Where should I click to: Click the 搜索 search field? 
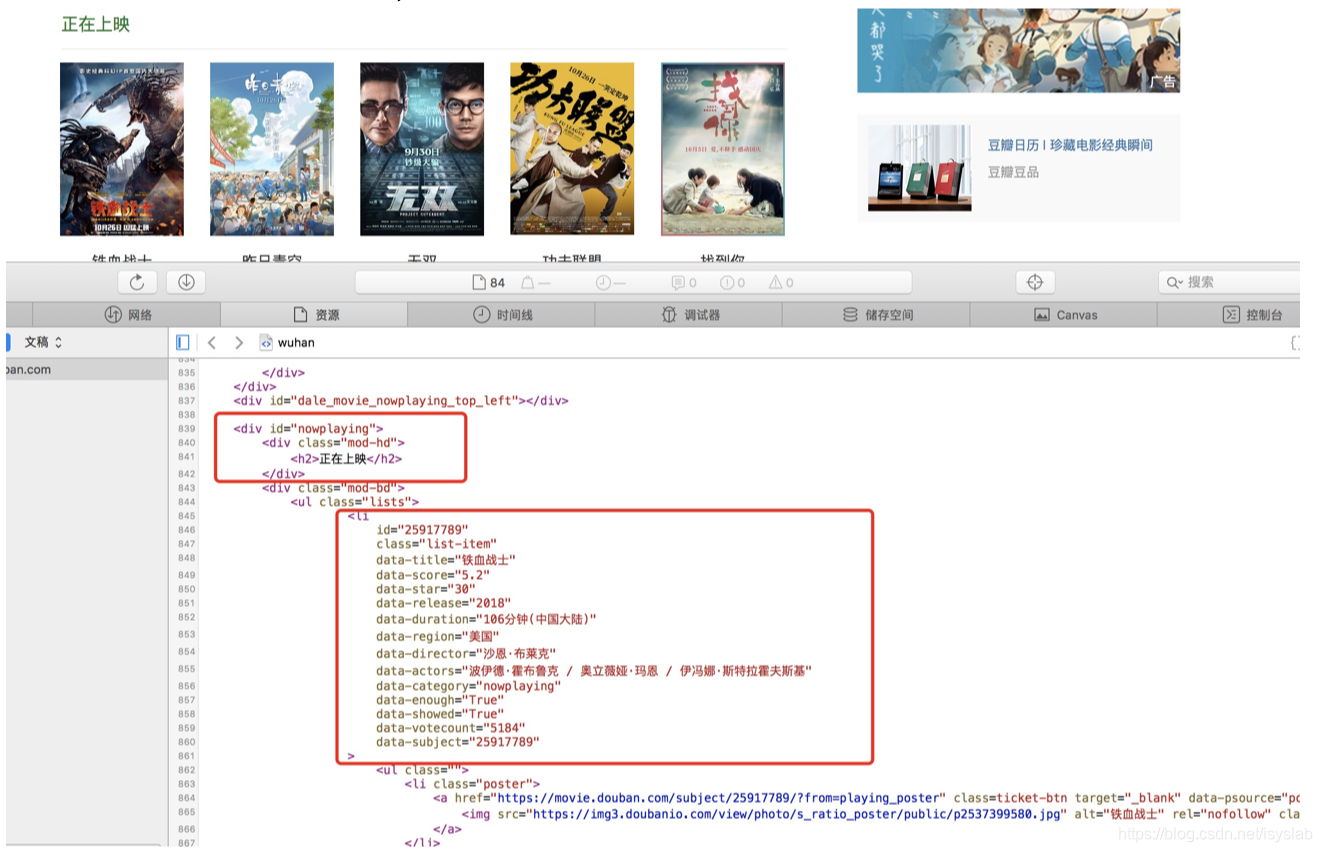tap(1229, 282)
